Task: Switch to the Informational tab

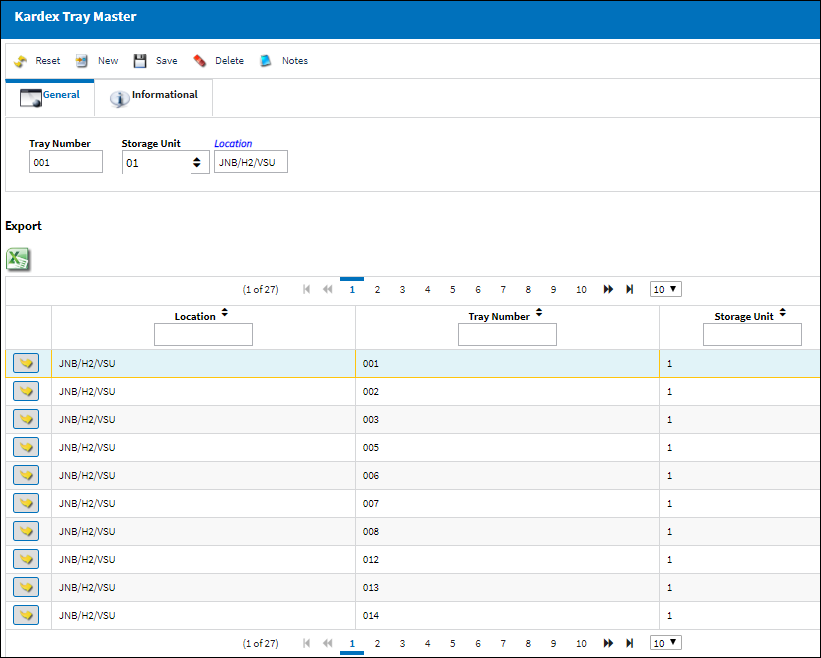Action: [x=153, y=97]
